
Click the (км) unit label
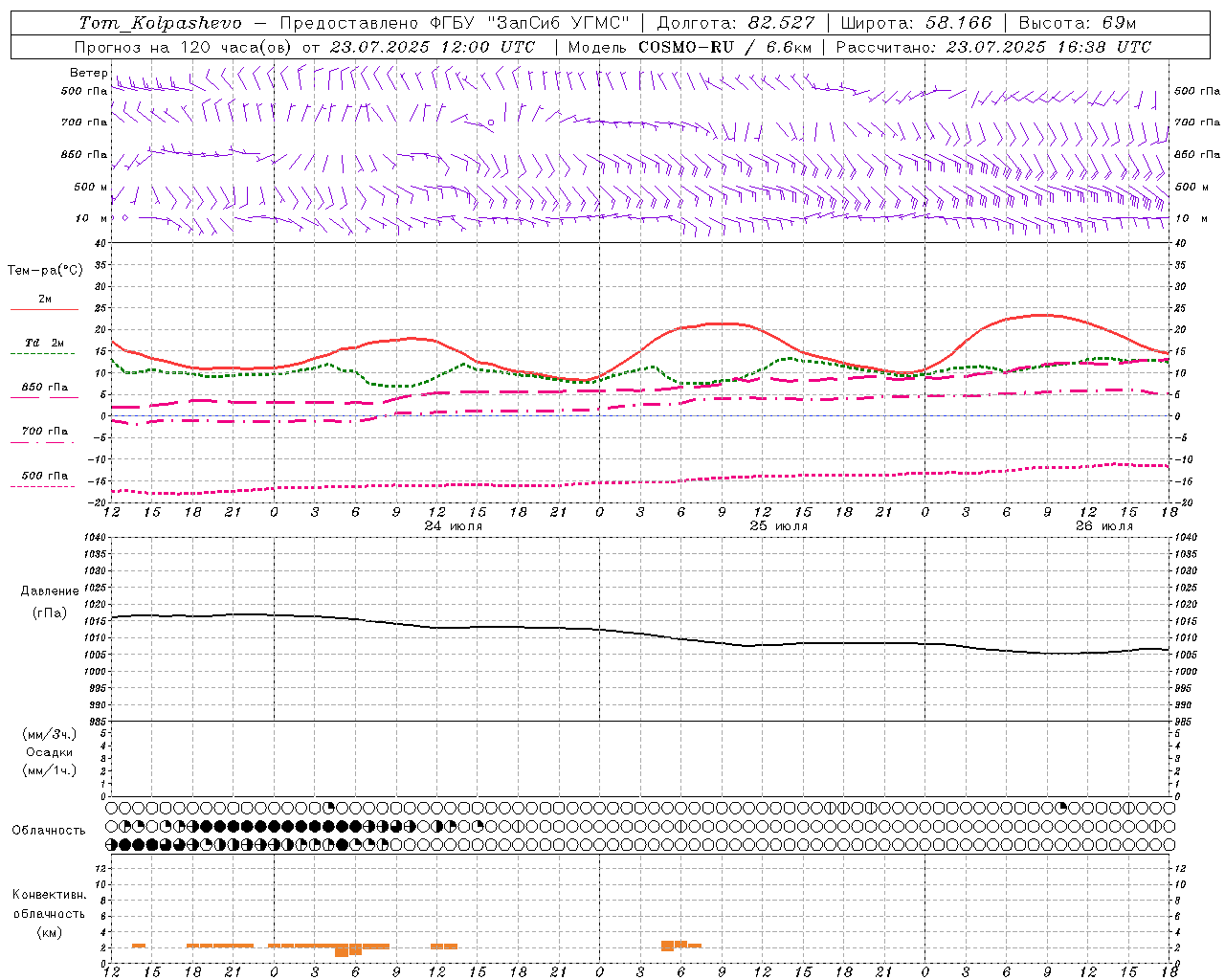pyautogui.click(x=49, y=932)
